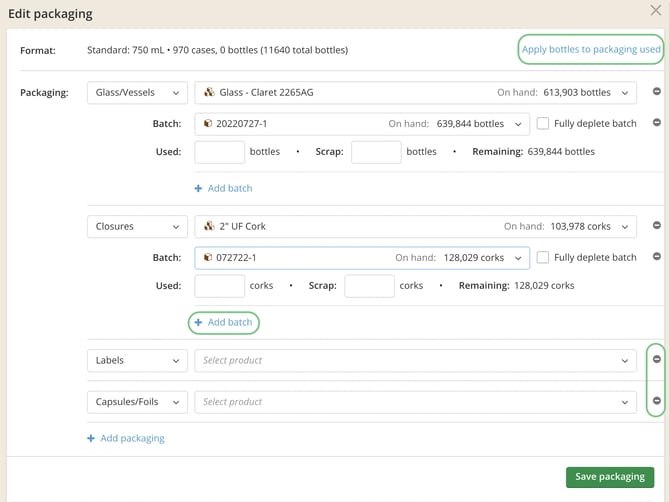Remove batch 20220727-1 with minus icon

point(657,124)
